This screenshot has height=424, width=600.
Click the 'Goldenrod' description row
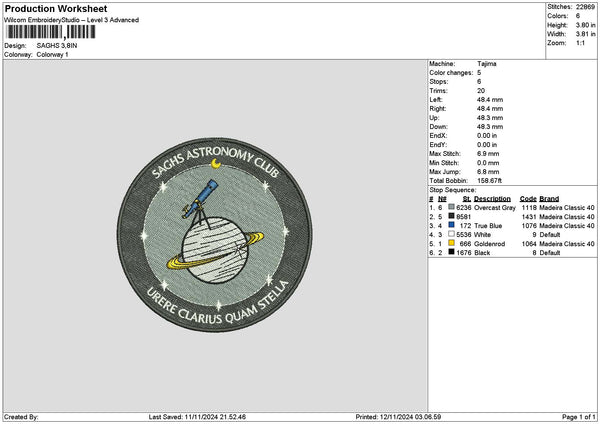pos(489,243)
